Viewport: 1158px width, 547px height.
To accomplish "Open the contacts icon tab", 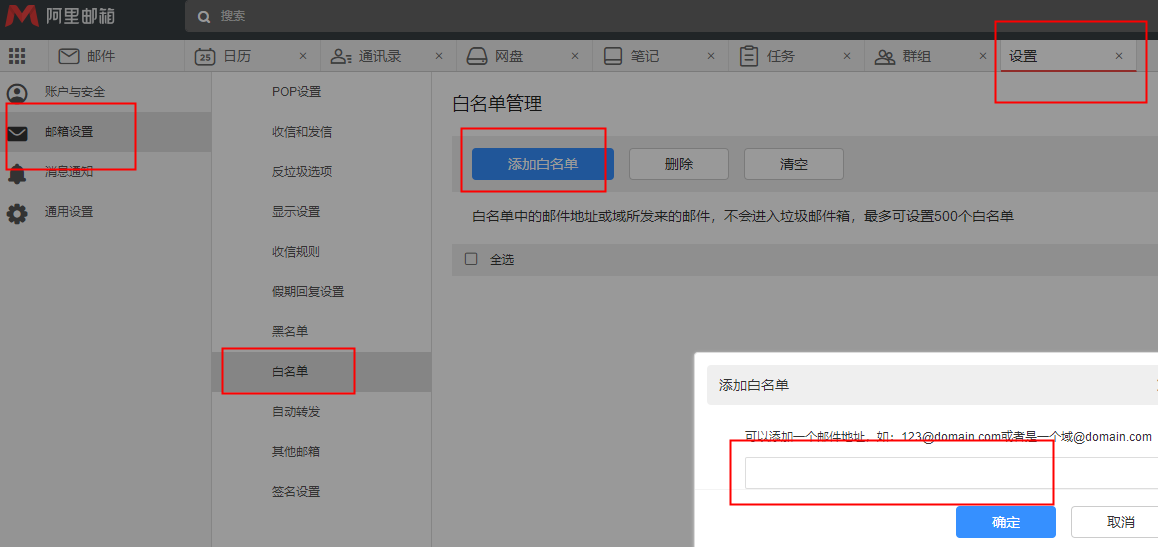I will click(341, 56).
